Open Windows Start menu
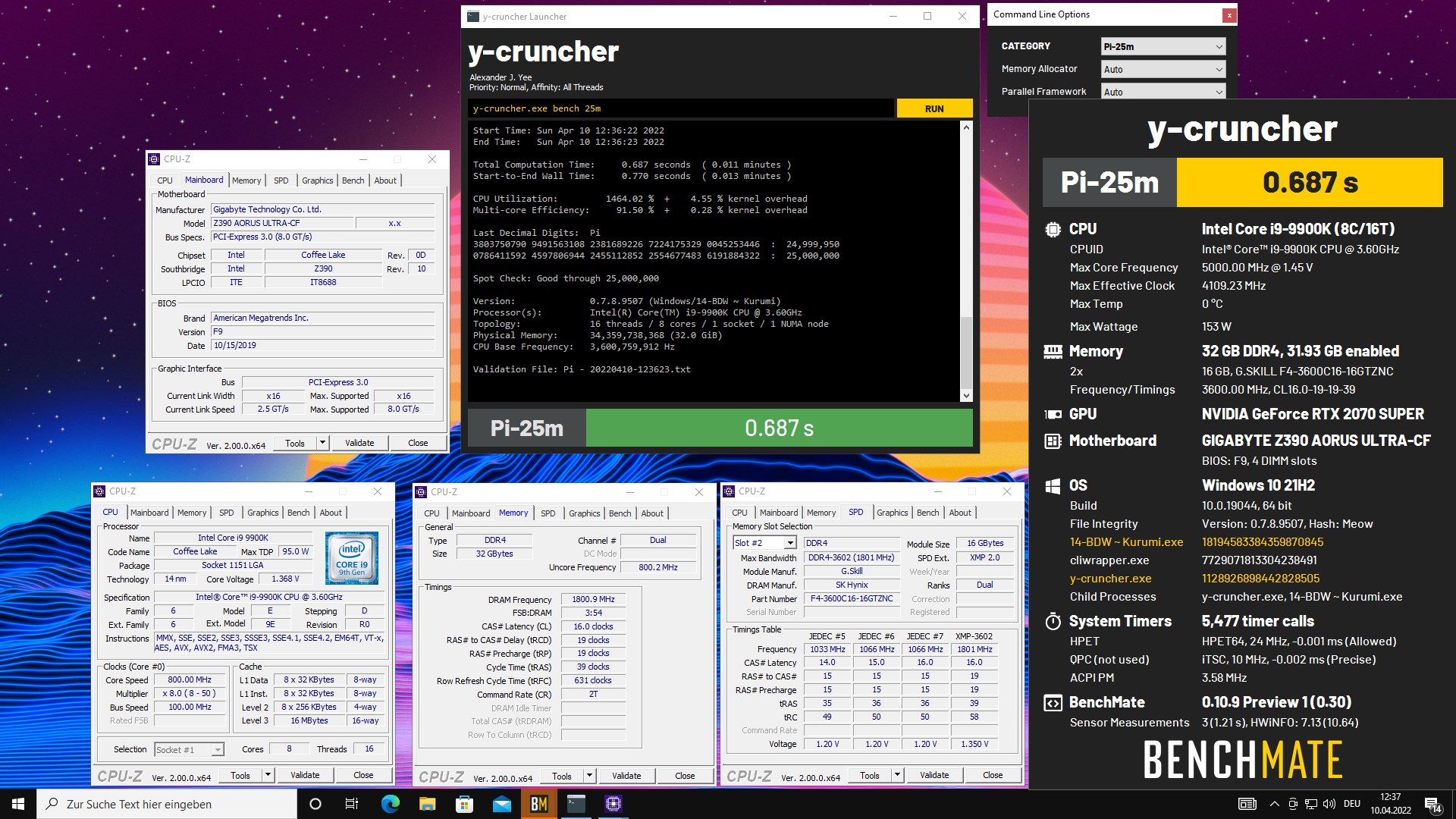Screen dimensions: 1456x819 (18, 804)
